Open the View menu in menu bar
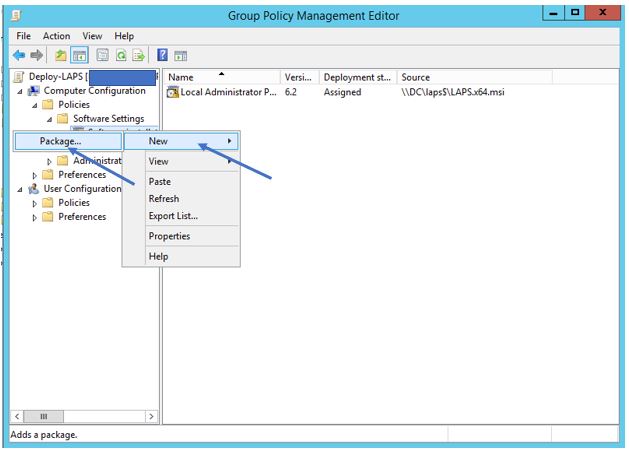Image resolution: width=629 pixels, height=452 pixels. (92, 36)
